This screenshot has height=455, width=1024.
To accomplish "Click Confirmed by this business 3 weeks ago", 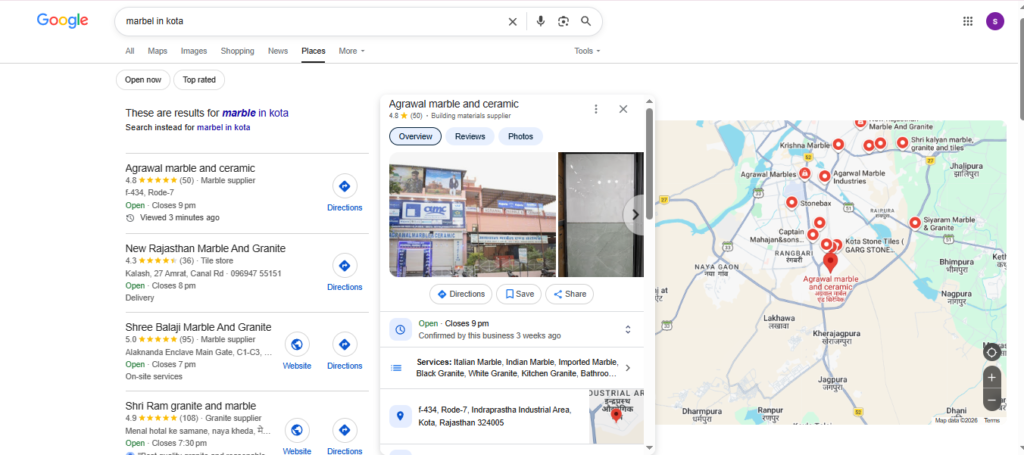I will [x=489, y=336].
